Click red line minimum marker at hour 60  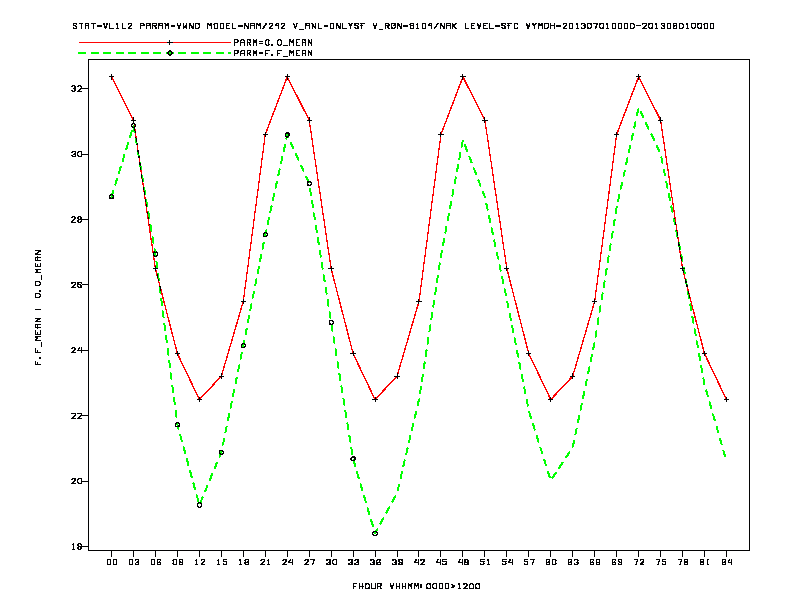[x=551, y=399]
